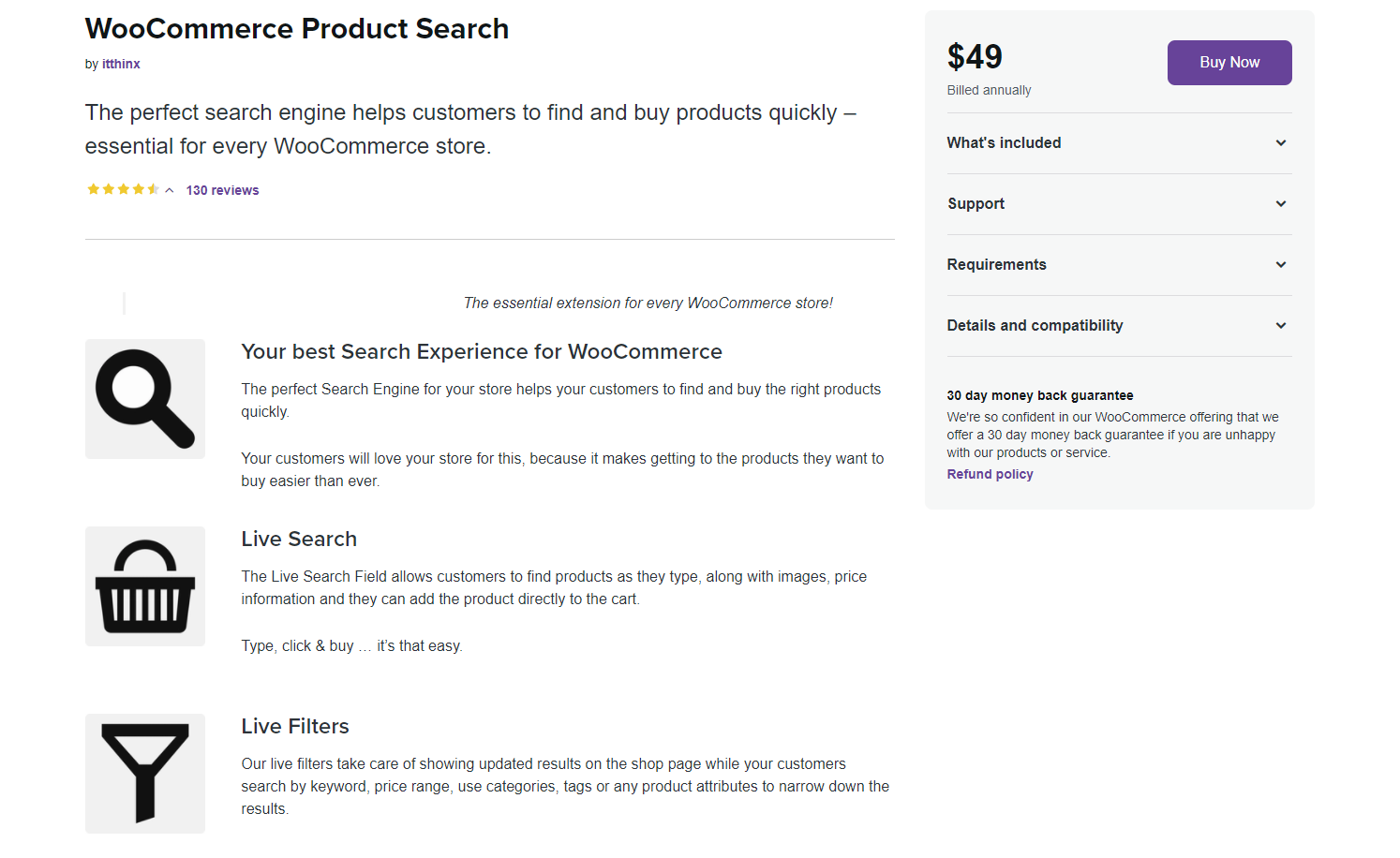Screen dimensions: 1400x858
Task: Open the 130 reviews link
Action: click(222, 190)
